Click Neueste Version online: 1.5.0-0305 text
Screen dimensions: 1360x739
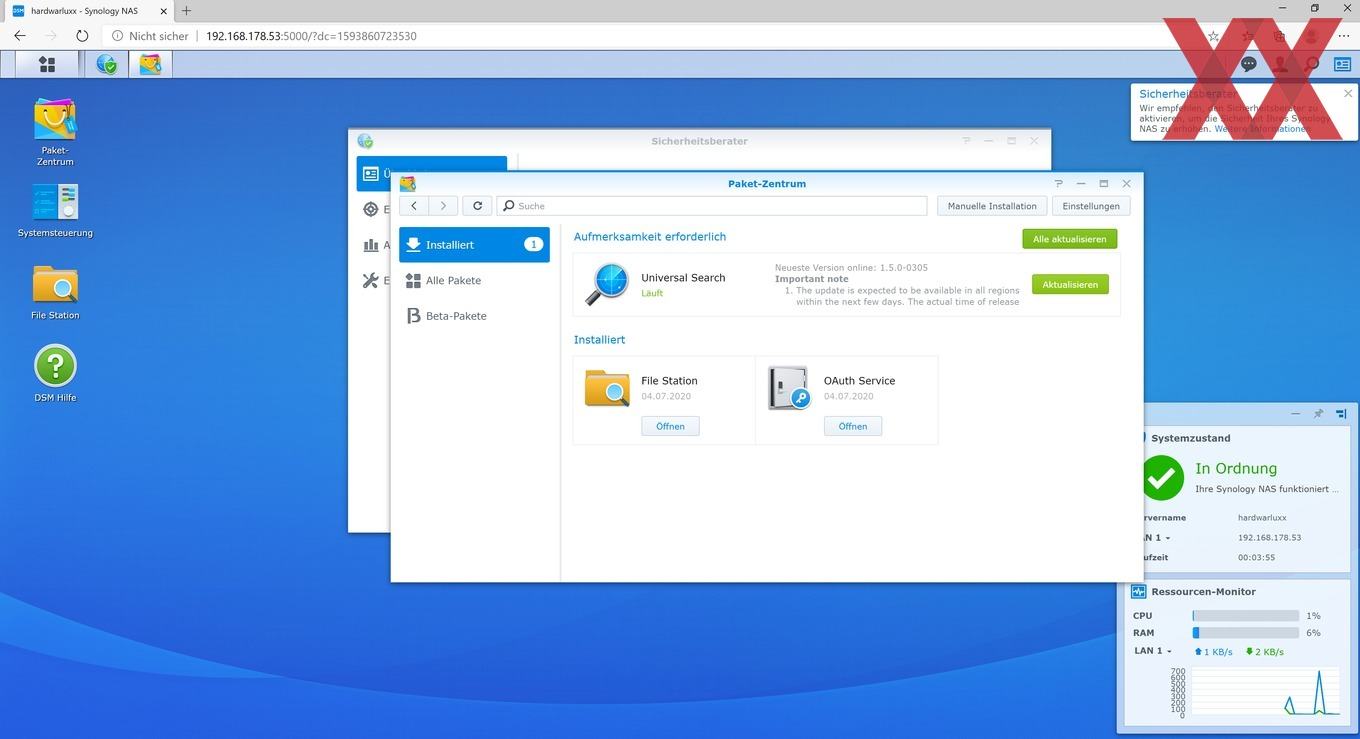coord(851,268)
